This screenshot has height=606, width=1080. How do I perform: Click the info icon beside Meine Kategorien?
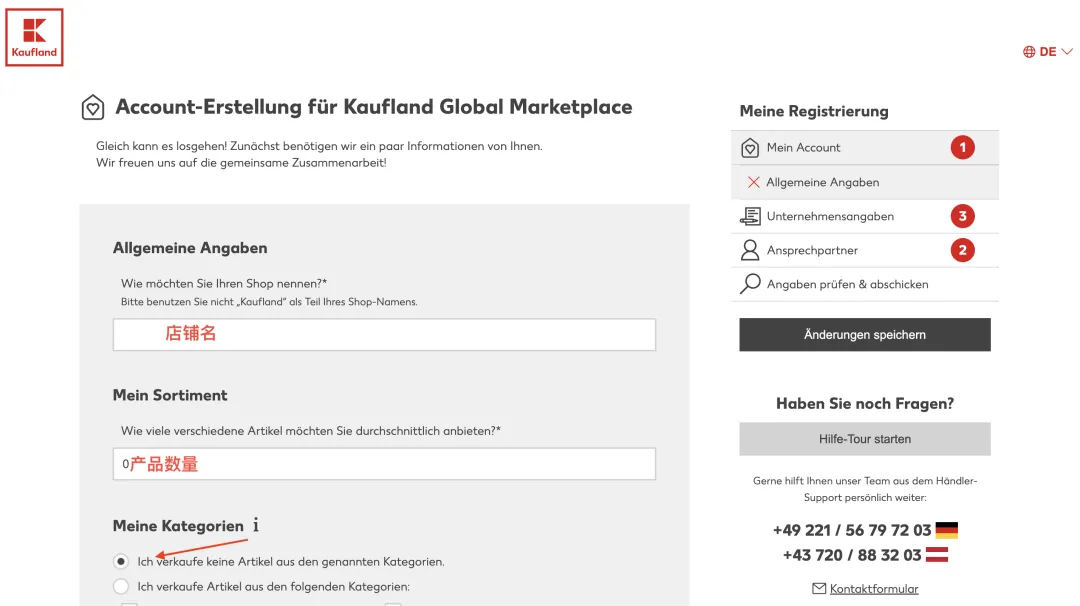click(x=256, y=525)
